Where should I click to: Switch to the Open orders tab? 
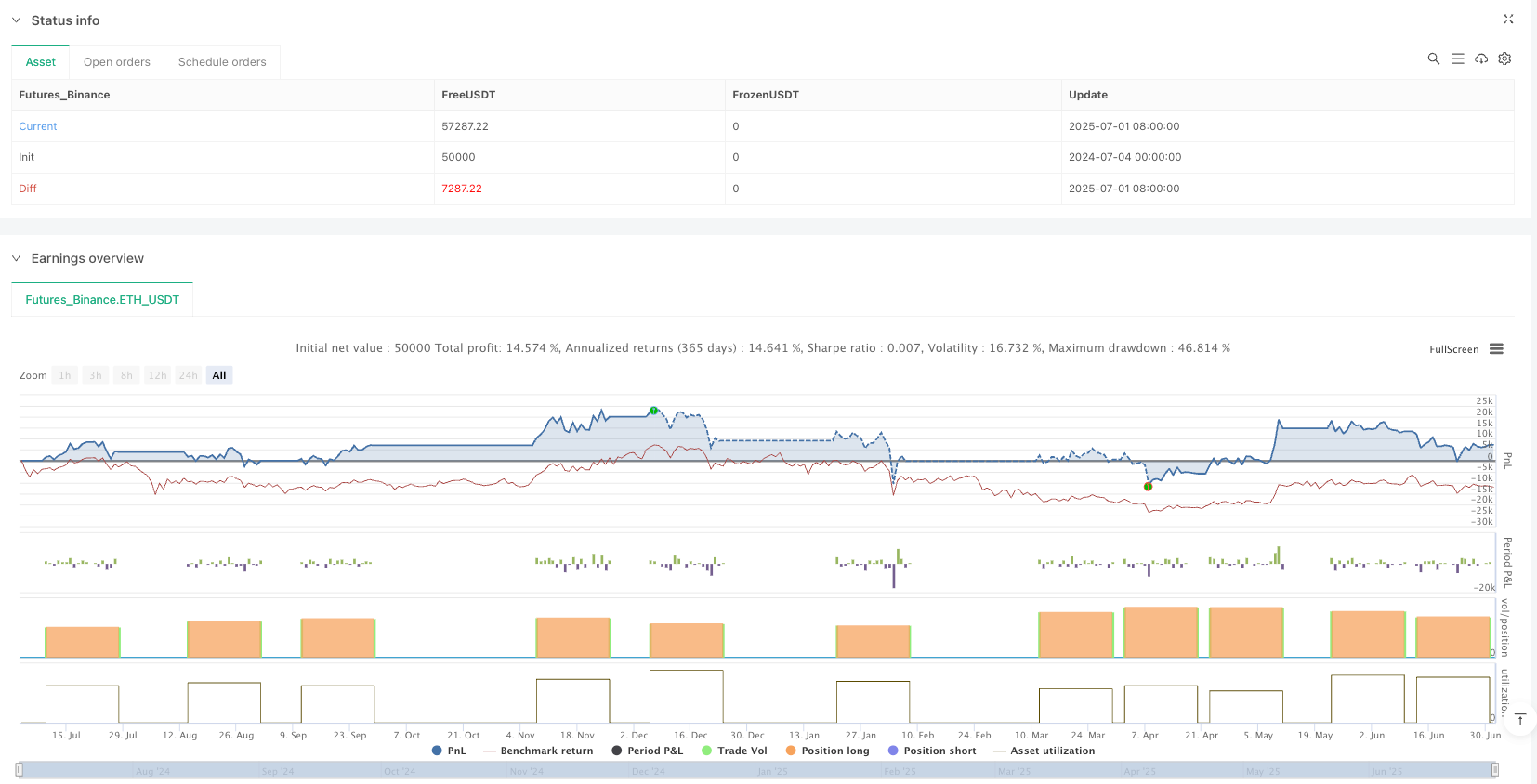pos(117,62)
